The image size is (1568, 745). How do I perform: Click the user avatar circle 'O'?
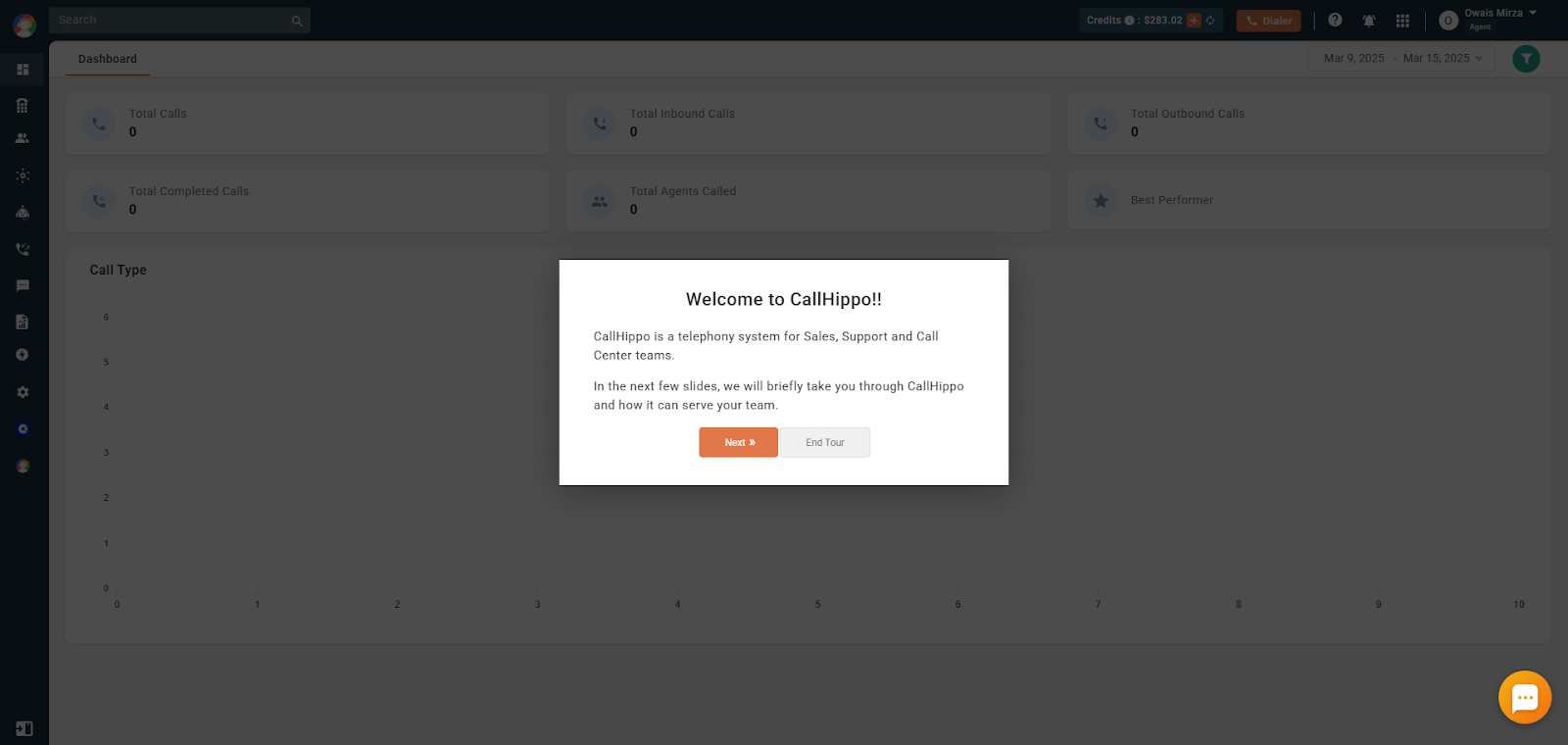tap(1448, 21)
